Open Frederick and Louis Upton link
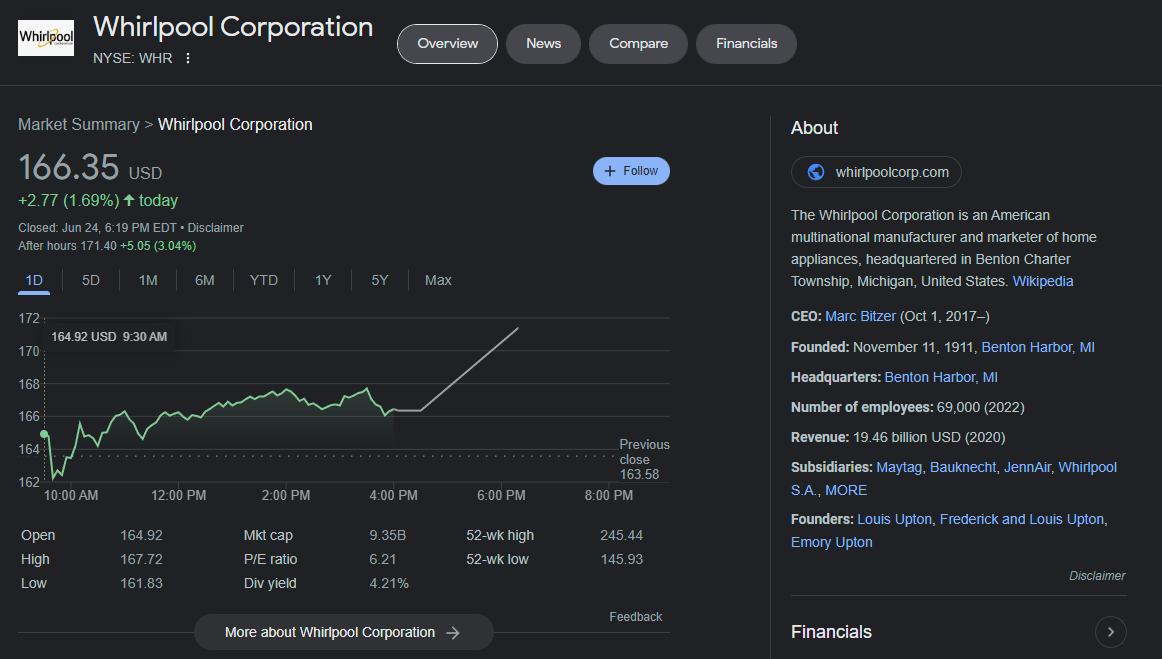The image size is (1162, 659). coord(1022,520)
